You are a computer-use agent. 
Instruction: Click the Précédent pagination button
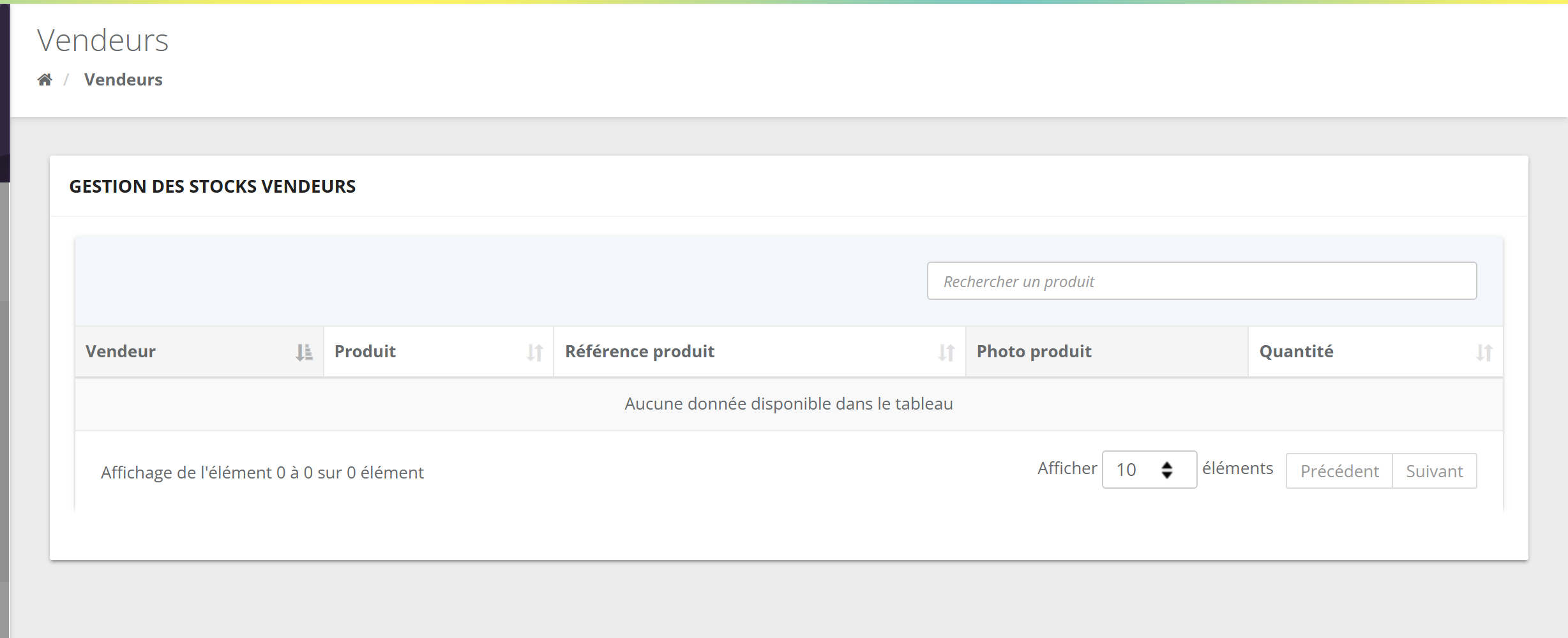[x=1339, y=471]
